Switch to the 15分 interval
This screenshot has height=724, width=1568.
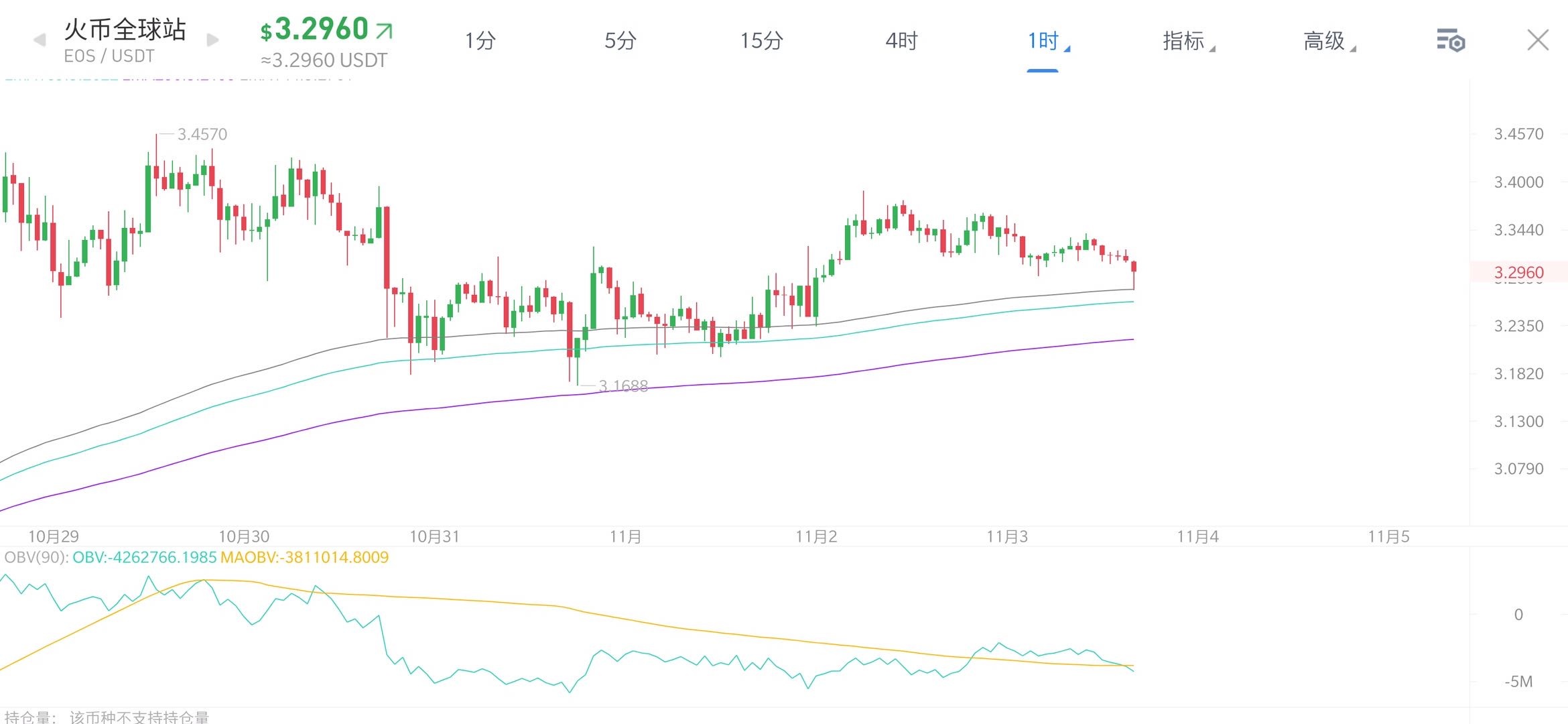tap(761, 41)
